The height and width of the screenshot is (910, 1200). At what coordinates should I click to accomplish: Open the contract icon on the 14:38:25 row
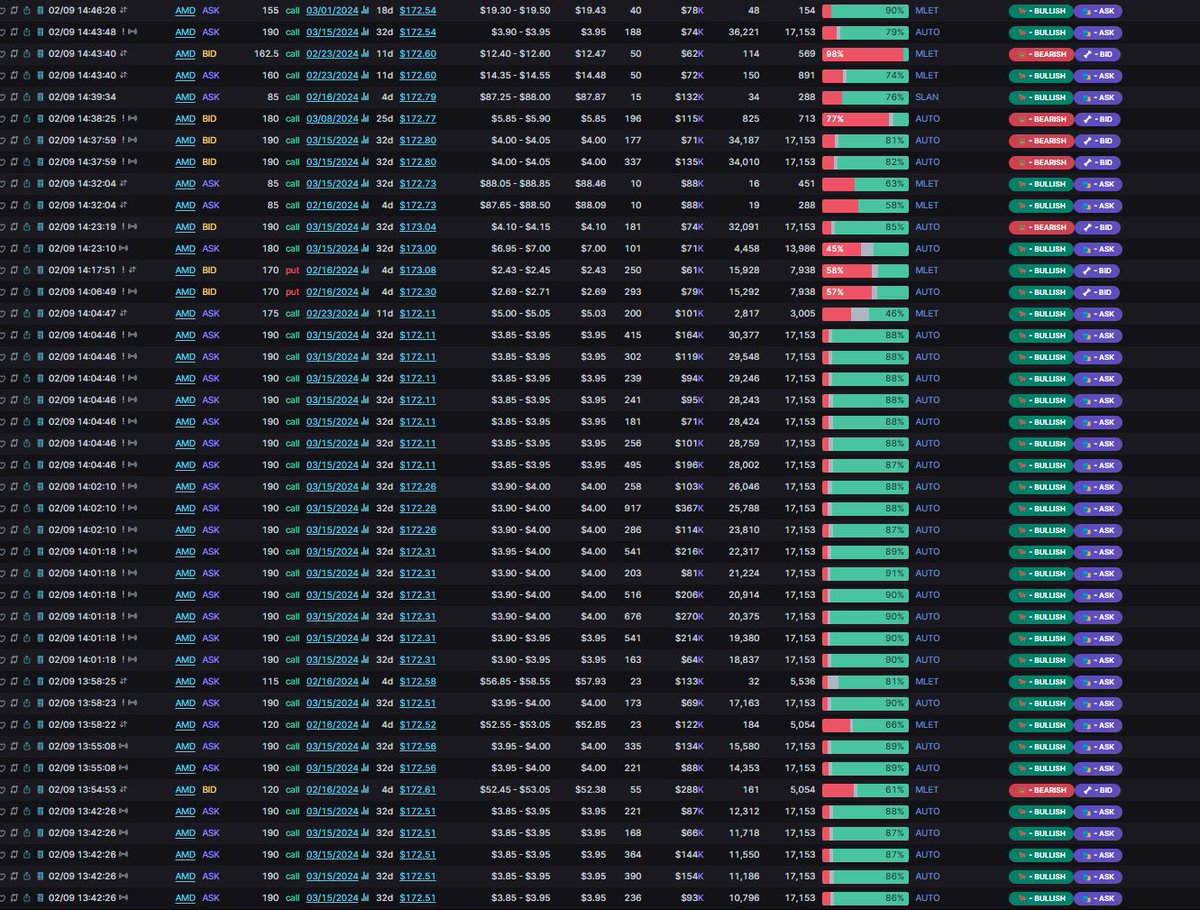(40, 118)
